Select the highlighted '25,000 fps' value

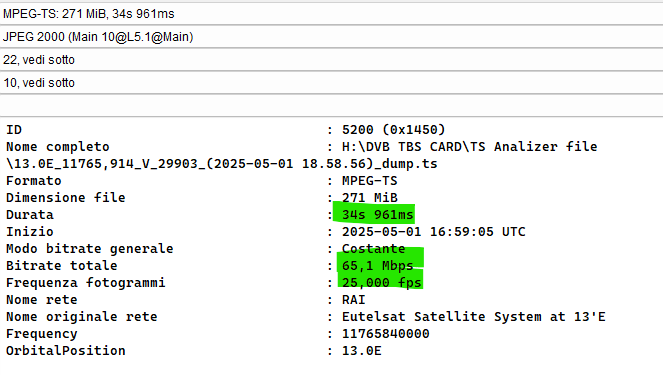point(381,282)
